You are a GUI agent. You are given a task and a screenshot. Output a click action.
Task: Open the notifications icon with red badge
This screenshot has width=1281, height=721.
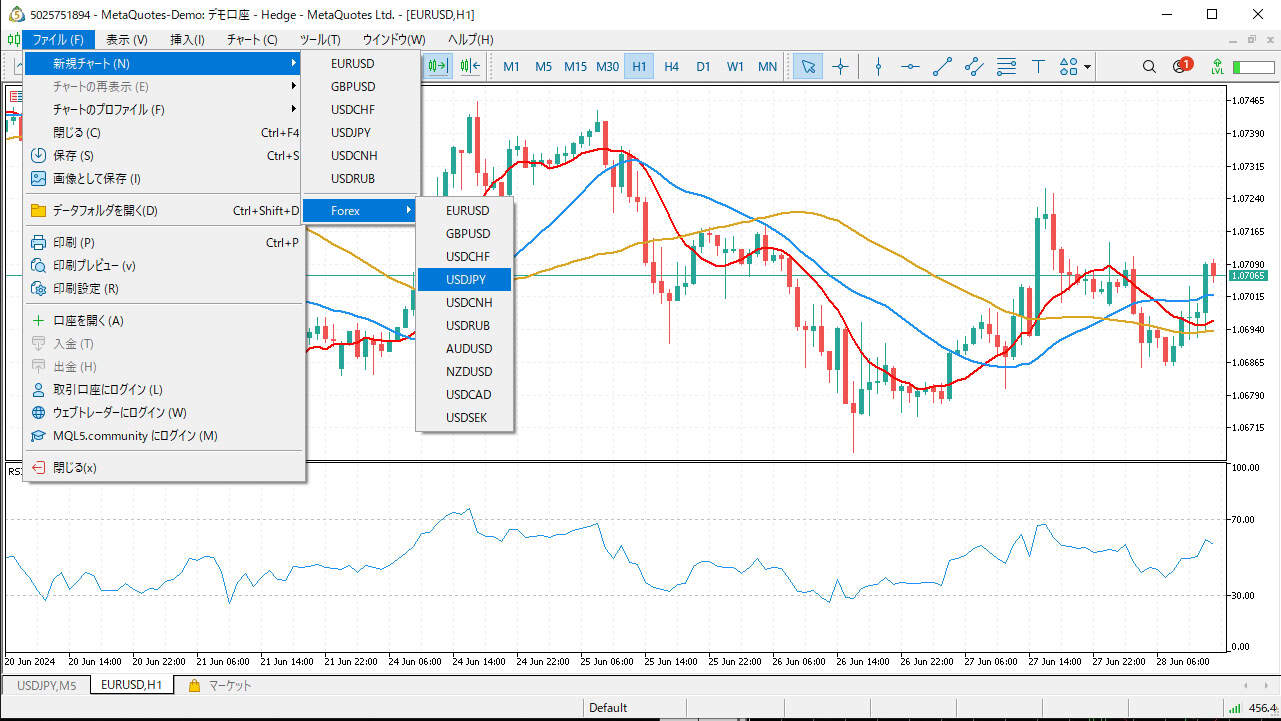[x=1181, y=66]
